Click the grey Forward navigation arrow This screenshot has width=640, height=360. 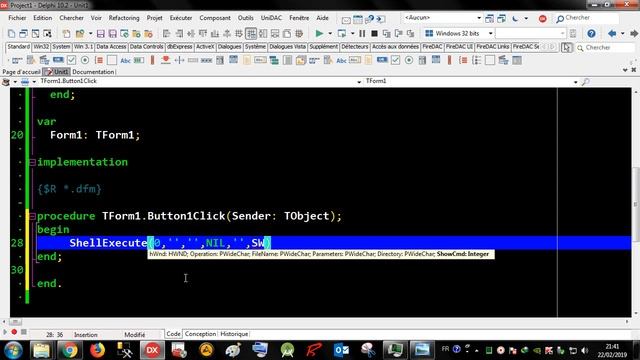[634, 33]
